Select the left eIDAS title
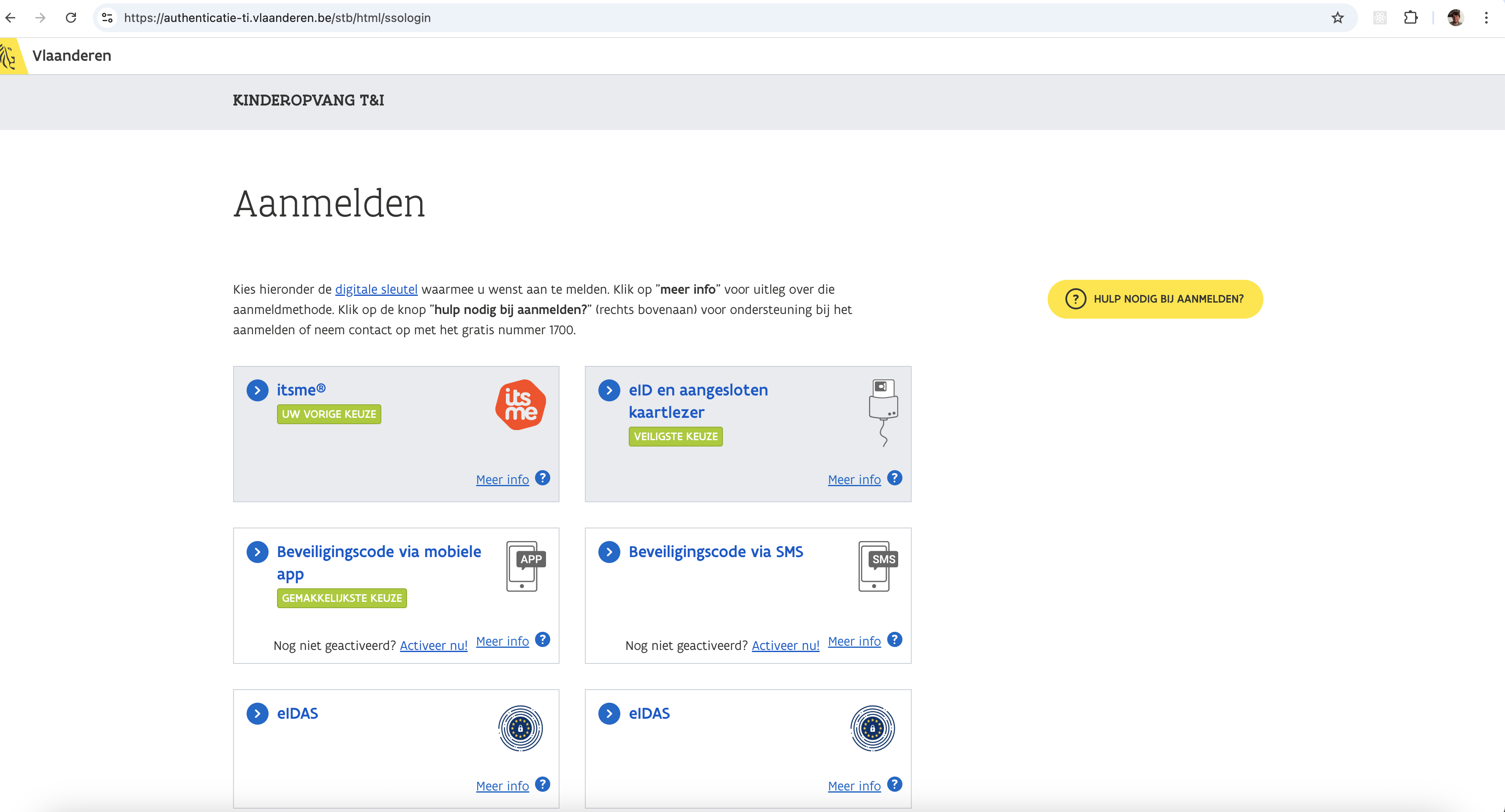The height and width of the screenshot is (812, 1505). (x=297, y=714)
